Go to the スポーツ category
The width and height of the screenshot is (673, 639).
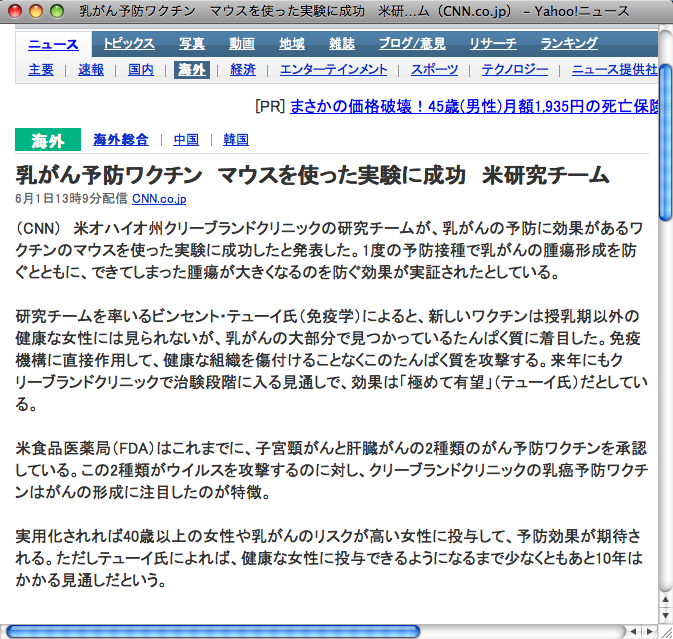[x=434, y=70]
